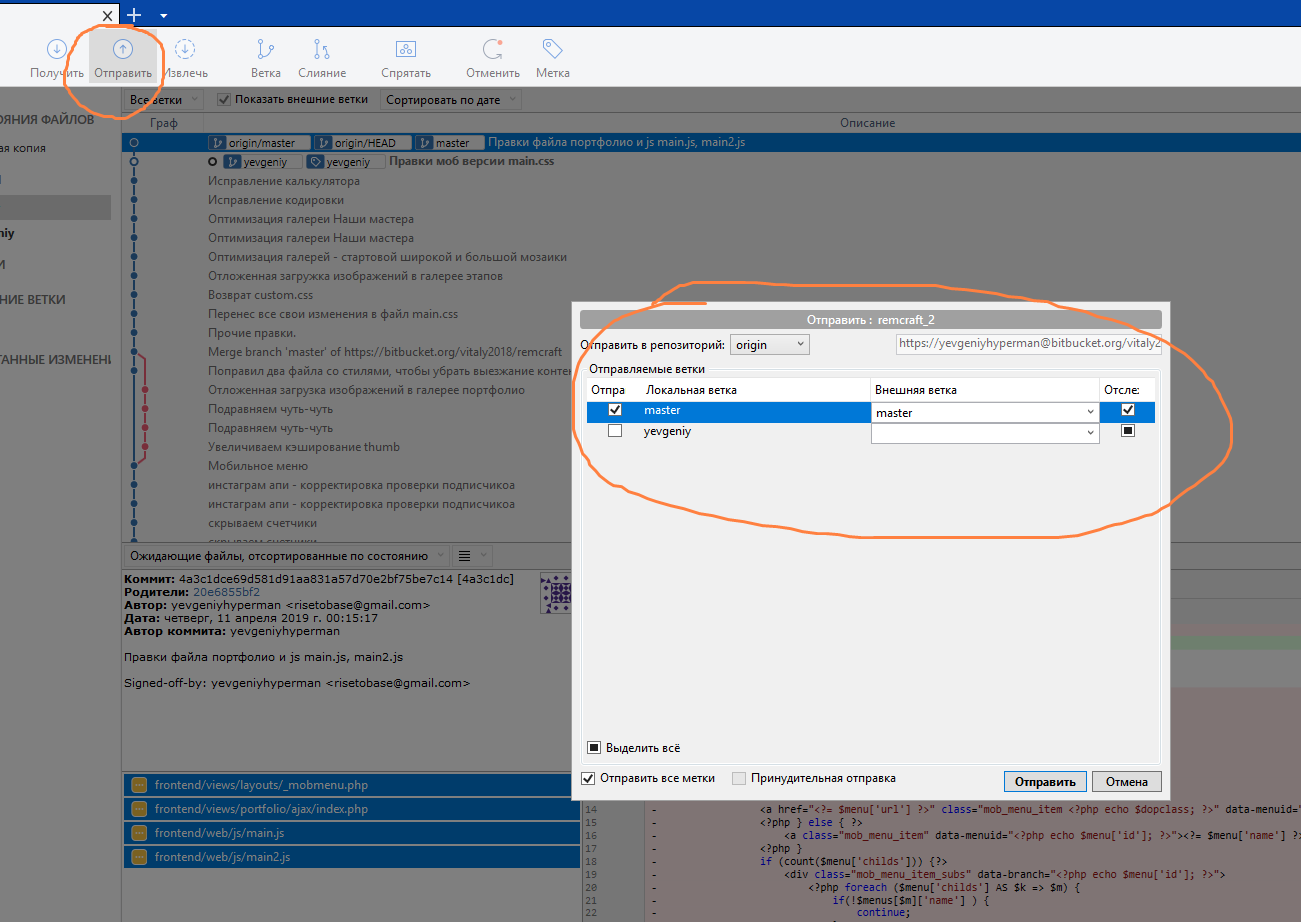This screenshot has height=922, width=1301.
Task: Click the Отправить button in dialog
Action: tap(1045, 782)
